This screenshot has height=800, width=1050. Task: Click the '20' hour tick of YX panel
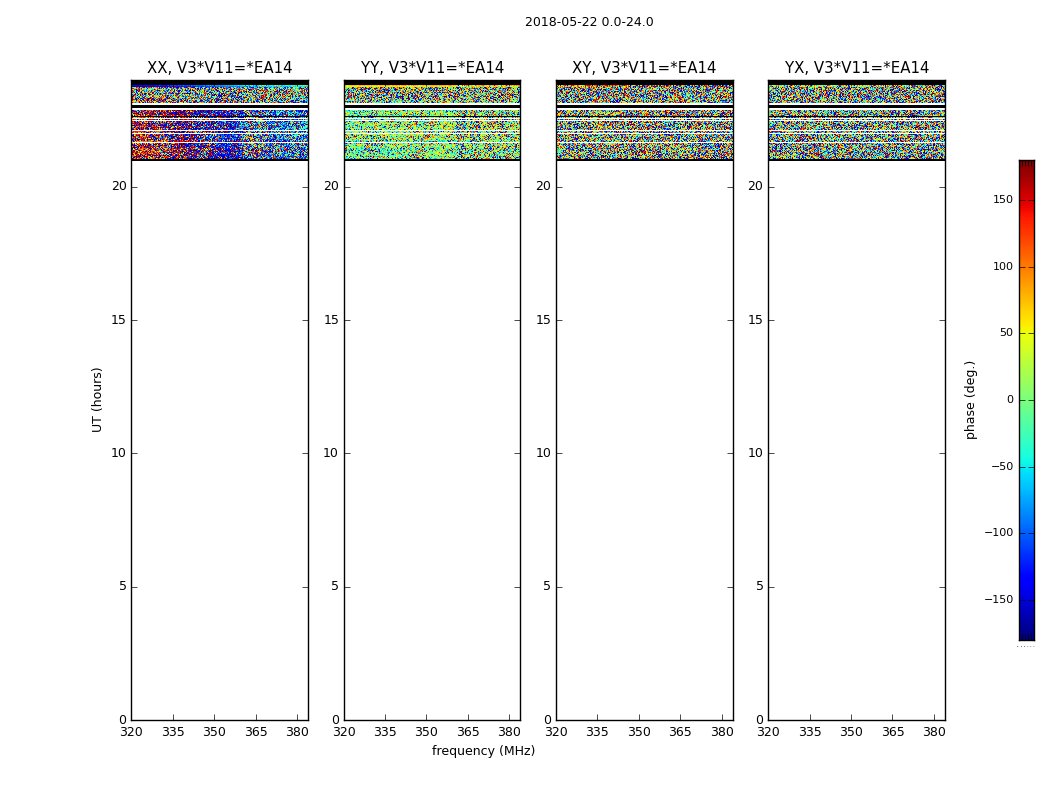point(756,186)
